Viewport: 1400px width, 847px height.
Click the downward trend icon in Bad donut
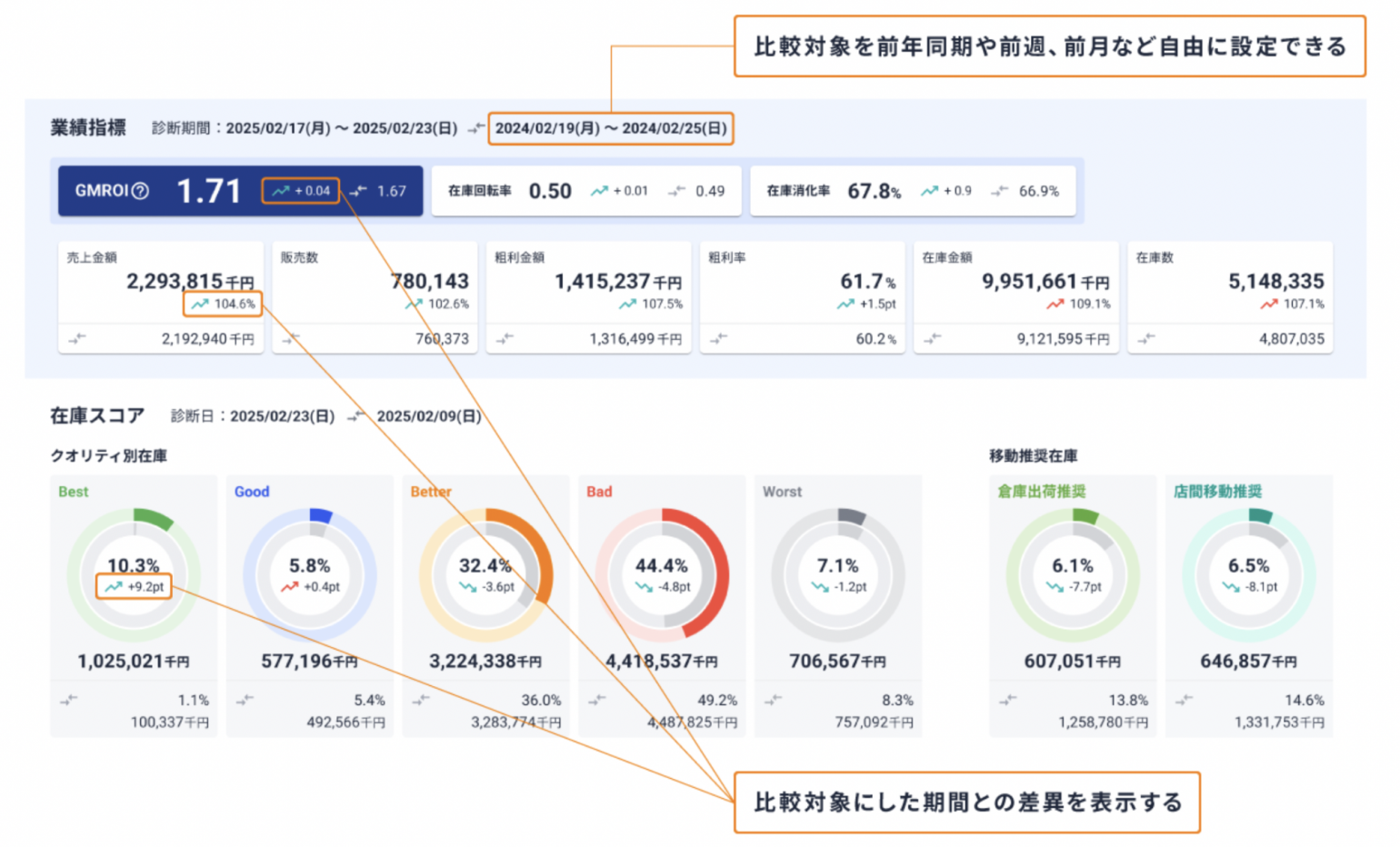tap(644, 587)
